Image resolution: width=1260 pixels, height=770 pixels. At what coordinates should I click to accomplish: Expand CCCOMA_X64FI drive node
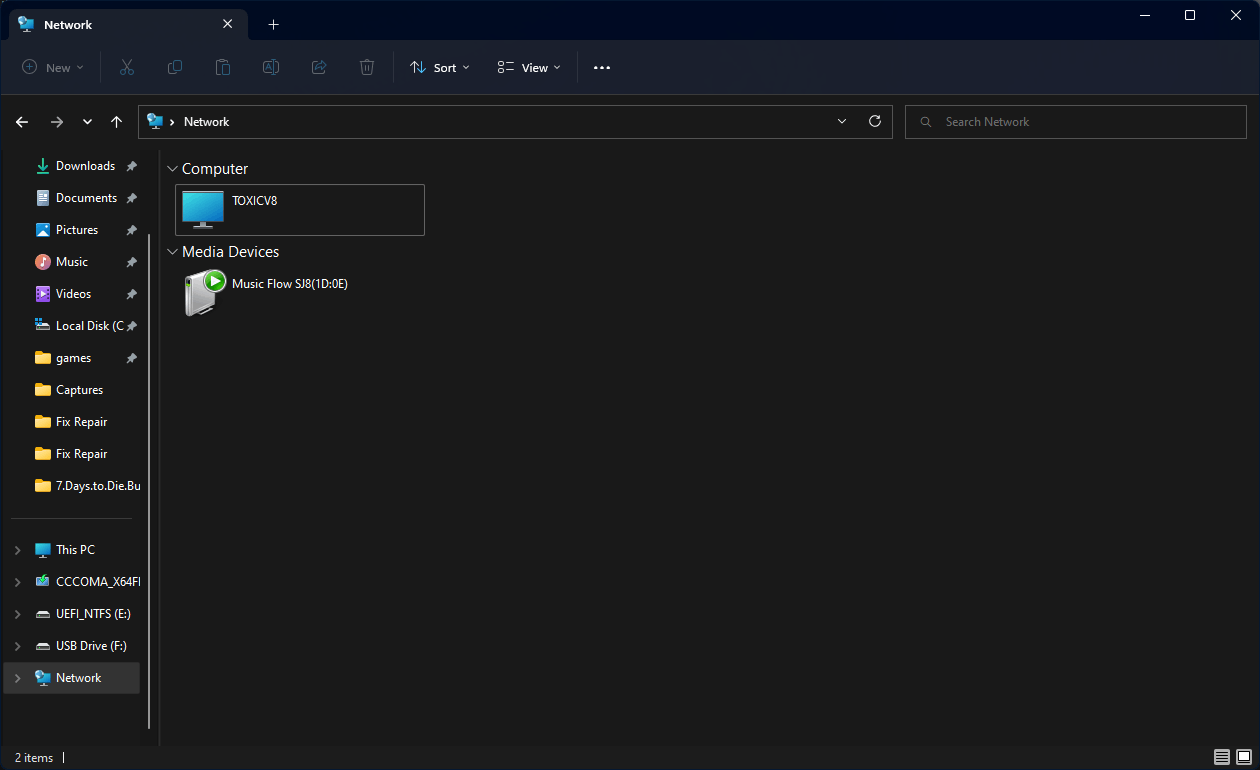coord(17,582)
